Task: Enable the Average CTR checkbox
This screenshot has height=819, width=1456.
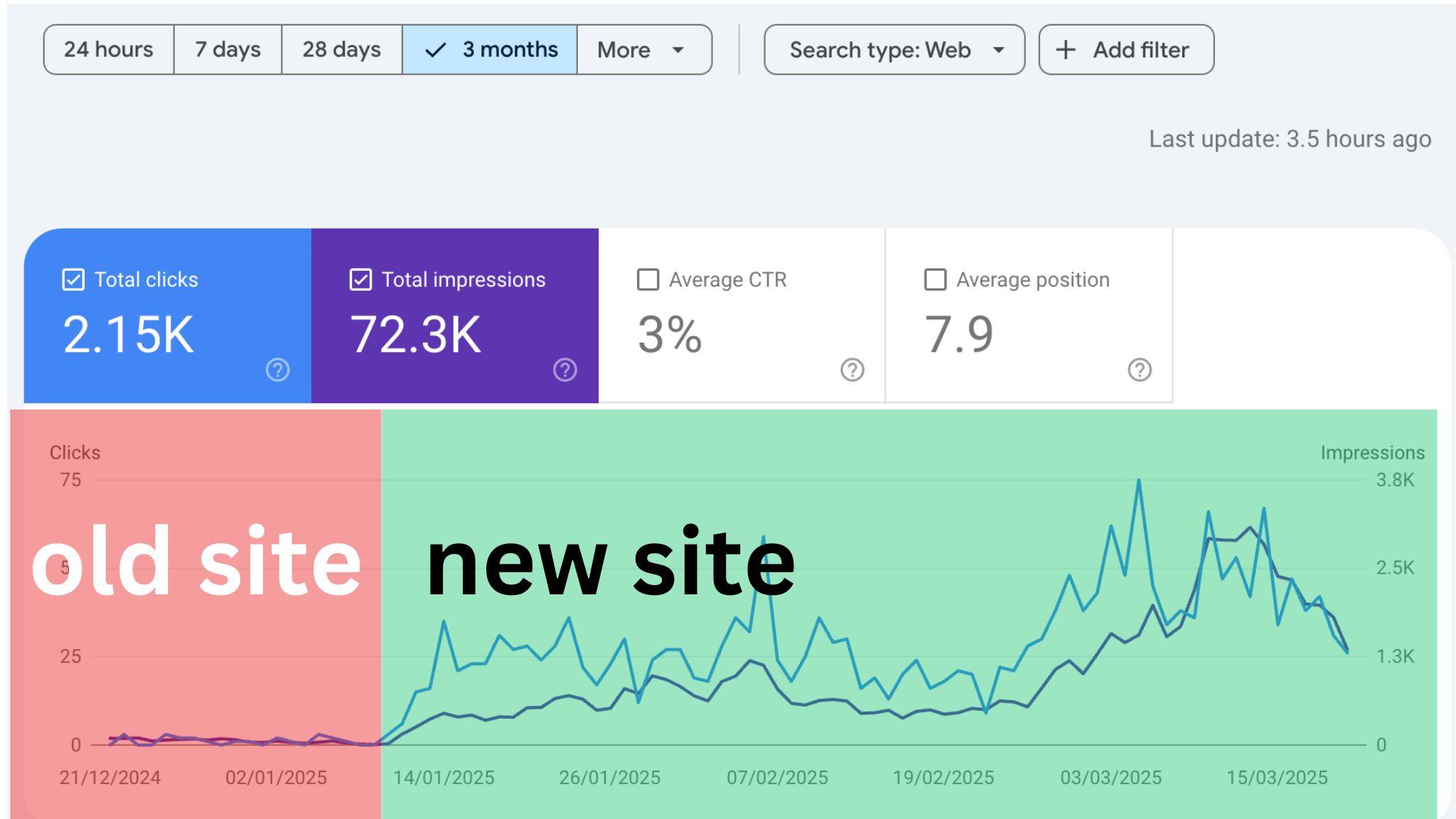Action: pyautogui.click(x=648, y=279)
